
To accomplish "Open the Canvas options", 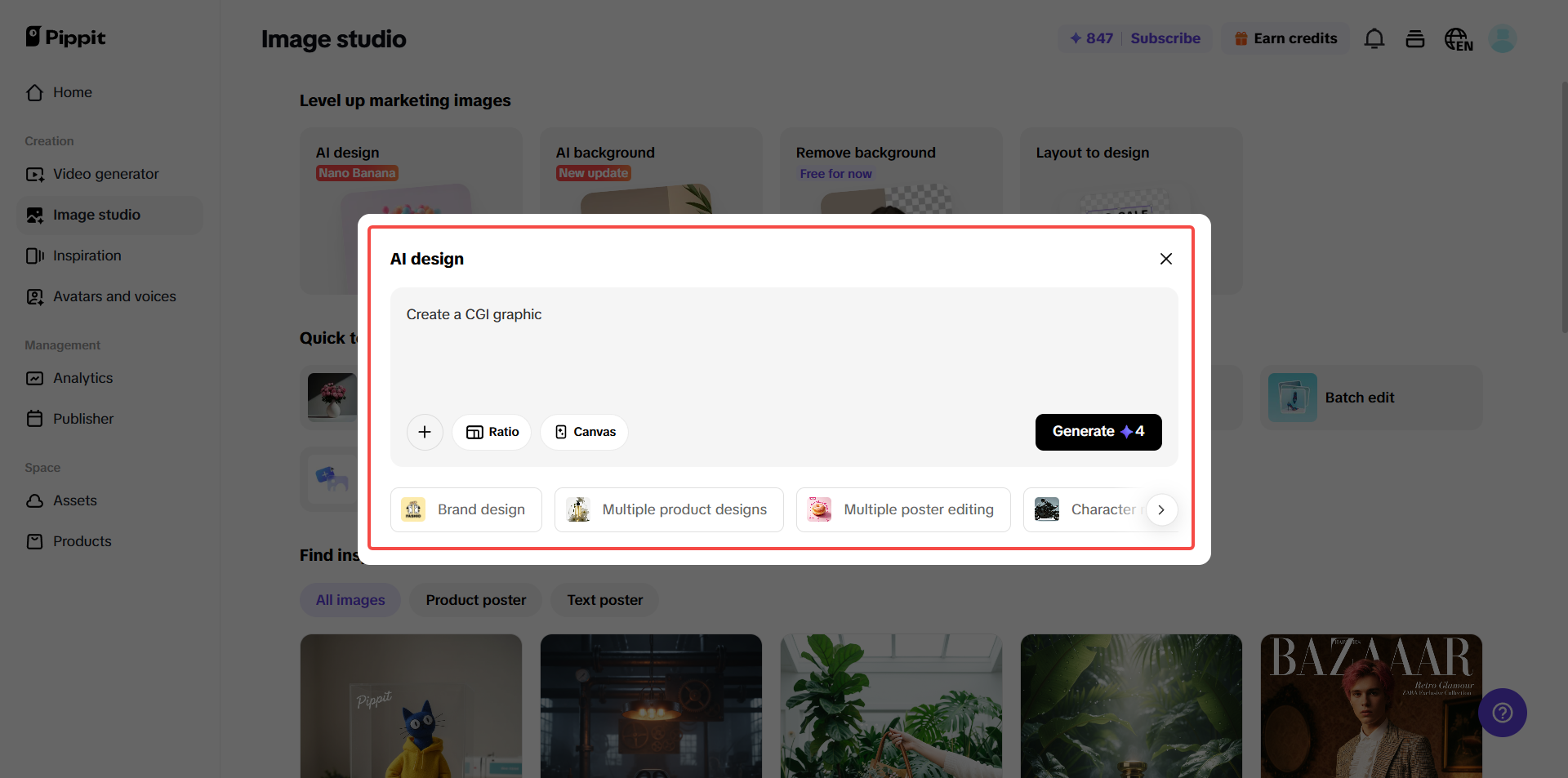I will pos(583,432).
